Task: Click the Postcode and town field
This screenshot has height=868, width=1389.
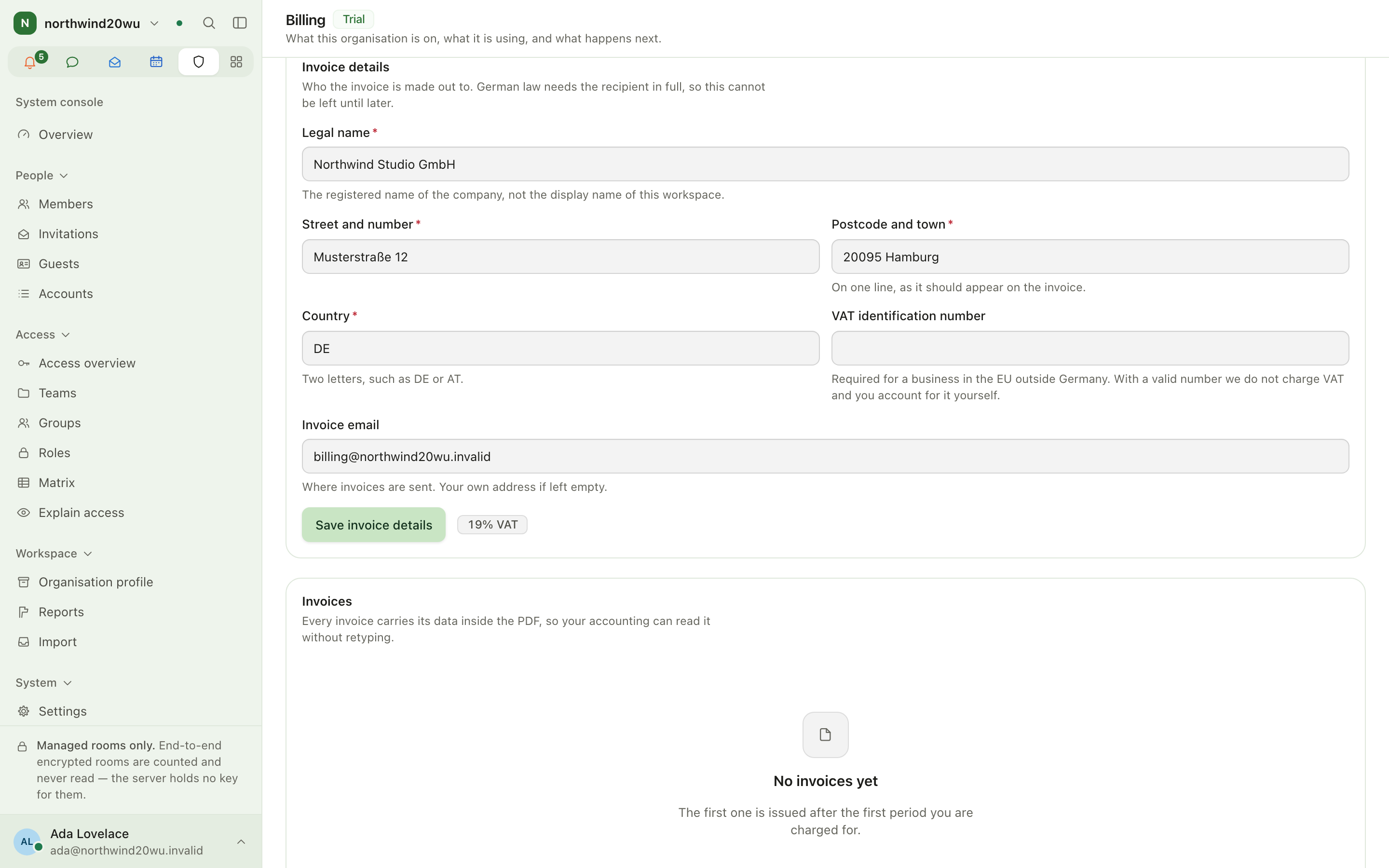Action: [x=1090, y=257]
